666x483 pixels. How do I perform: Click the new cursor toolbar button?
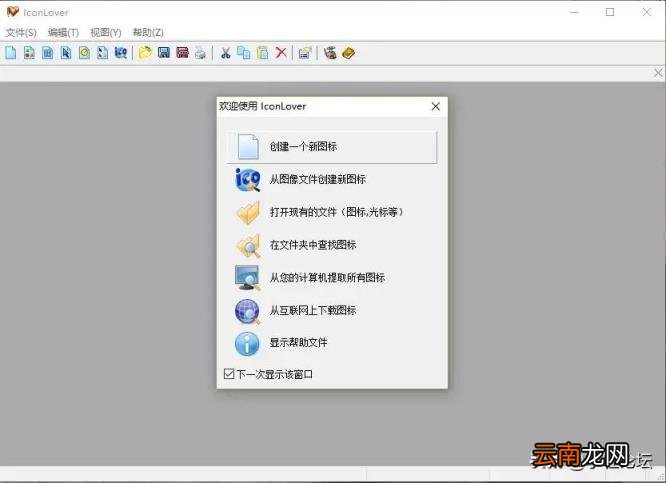(x=66, y=53)
